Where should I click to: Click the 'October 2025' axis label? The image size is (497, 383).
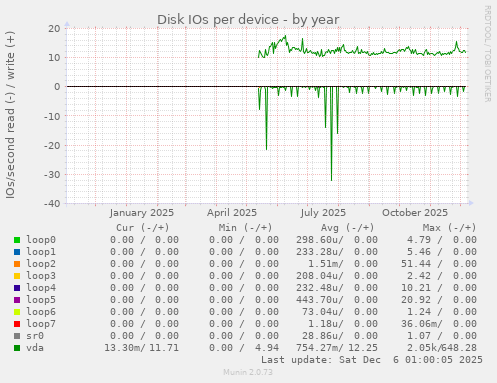[x=415, y=213]
